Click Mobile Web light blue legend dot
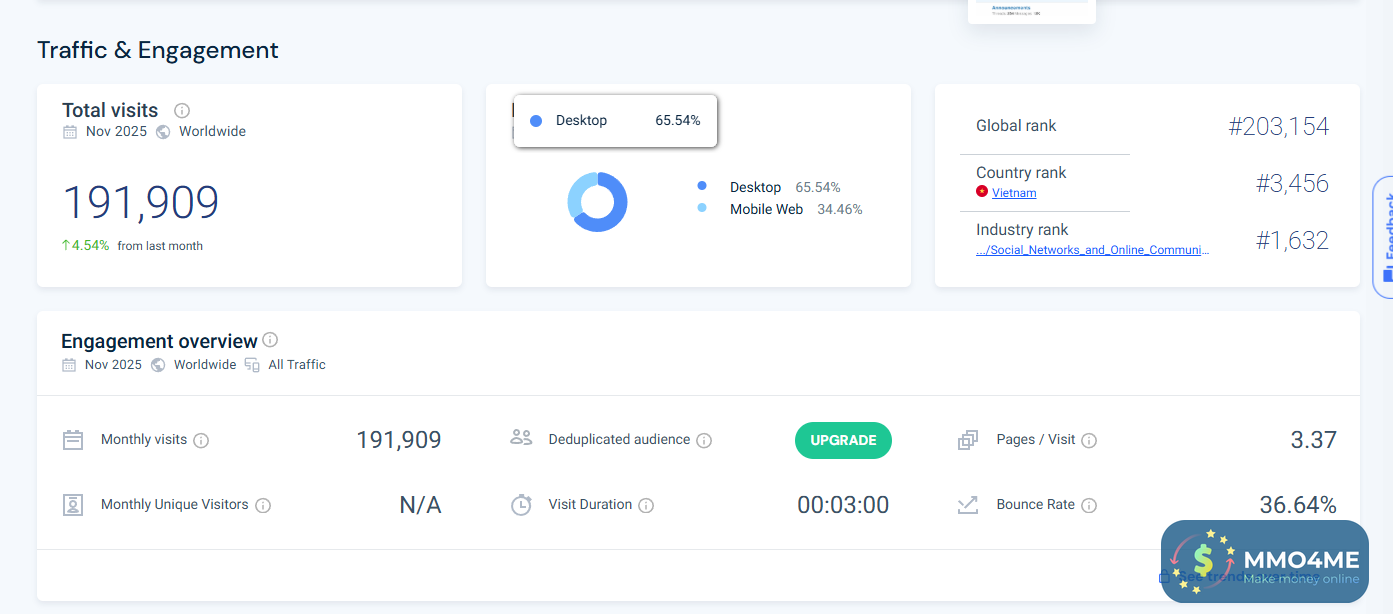This screenshot has width=1393, height=614. pos(702,208)
